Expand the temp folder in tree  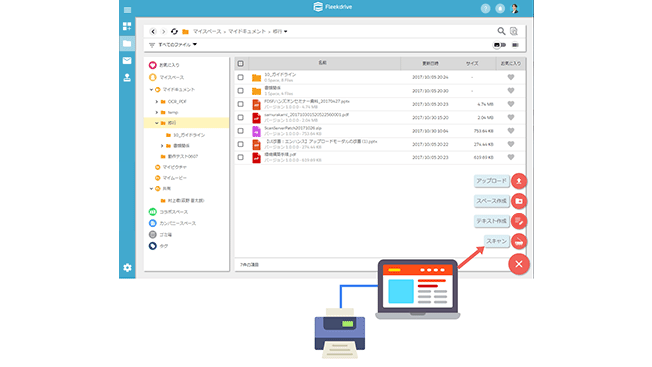tap(157, 112)
